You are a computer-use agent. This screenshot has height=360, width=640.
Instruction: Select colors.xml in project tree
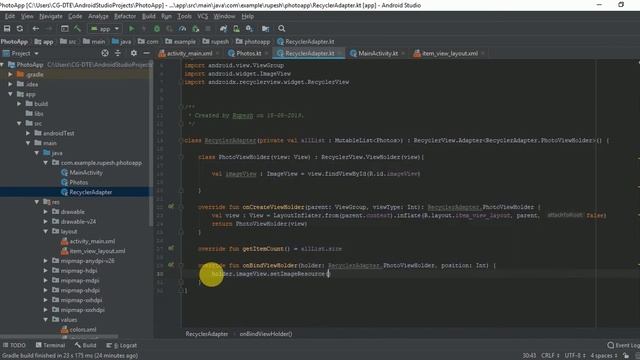(x=83, y=329)
